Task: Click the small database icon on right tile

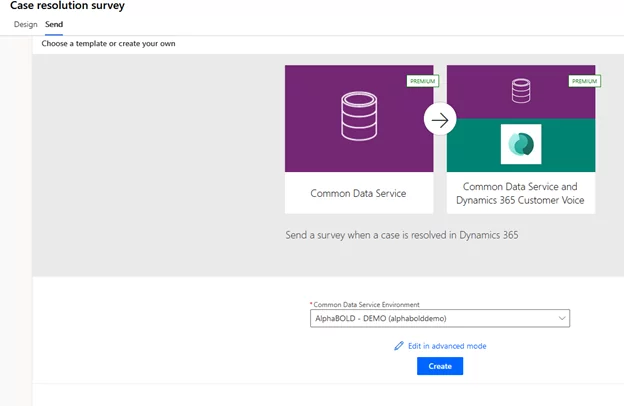Action: [x=521, y=91]
